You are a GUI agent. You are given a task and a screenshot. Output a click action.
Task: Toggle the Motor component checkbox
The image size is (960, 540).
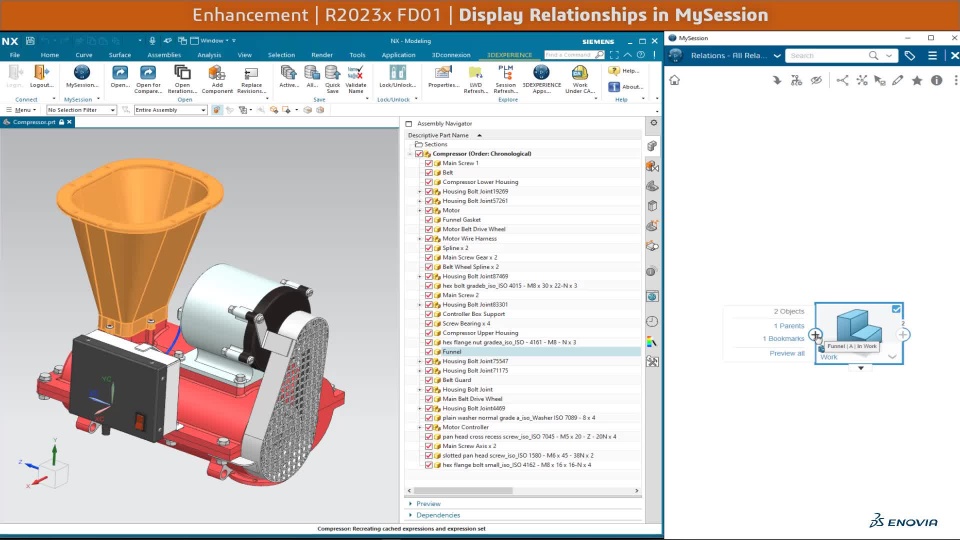point(429,210)
